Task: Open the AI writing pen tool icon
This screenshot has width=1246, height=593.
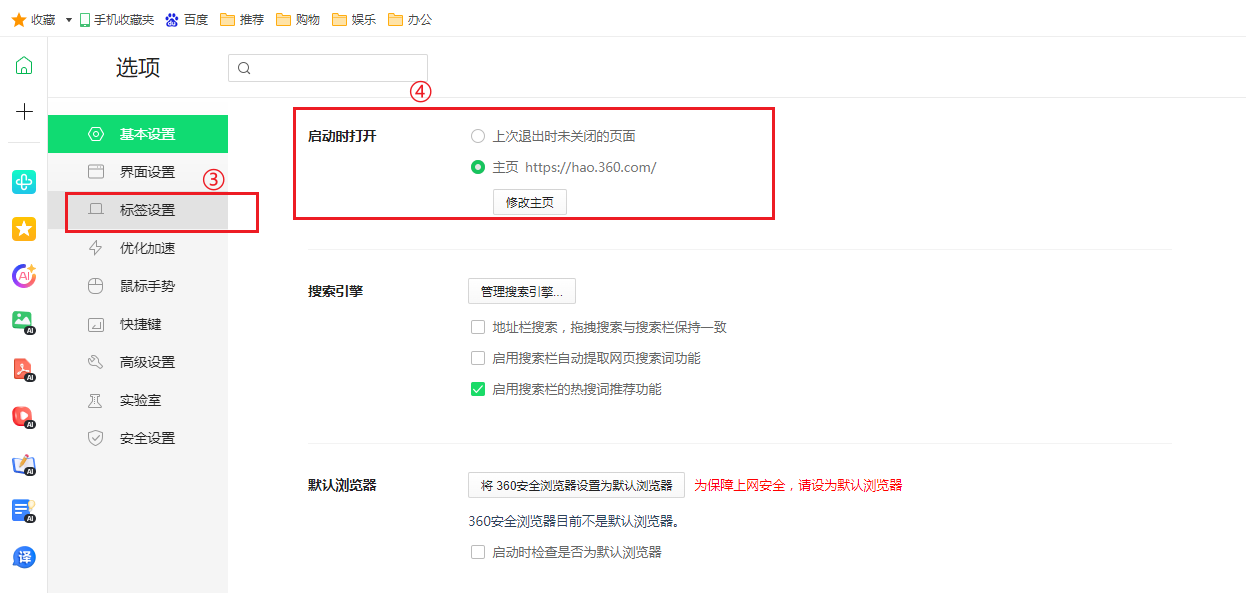Action: click(x=23, y=464)
